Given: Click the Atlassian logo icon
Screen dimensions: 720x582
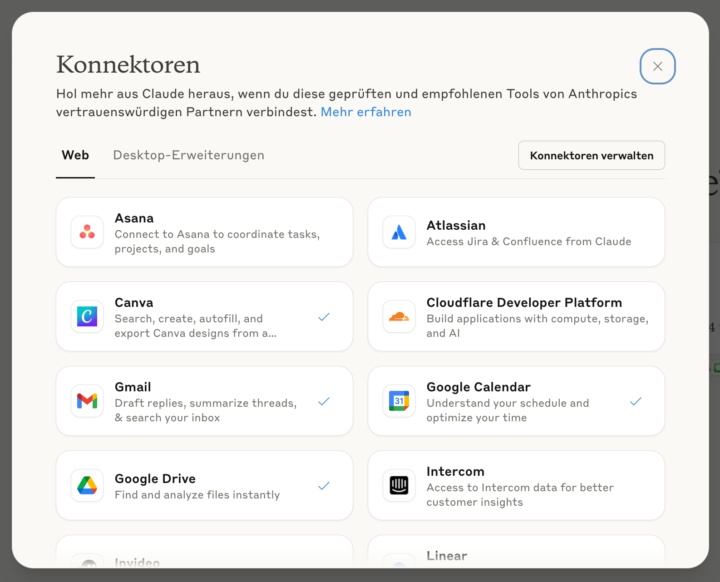Looking at the screenshot, I should point(399,232).
